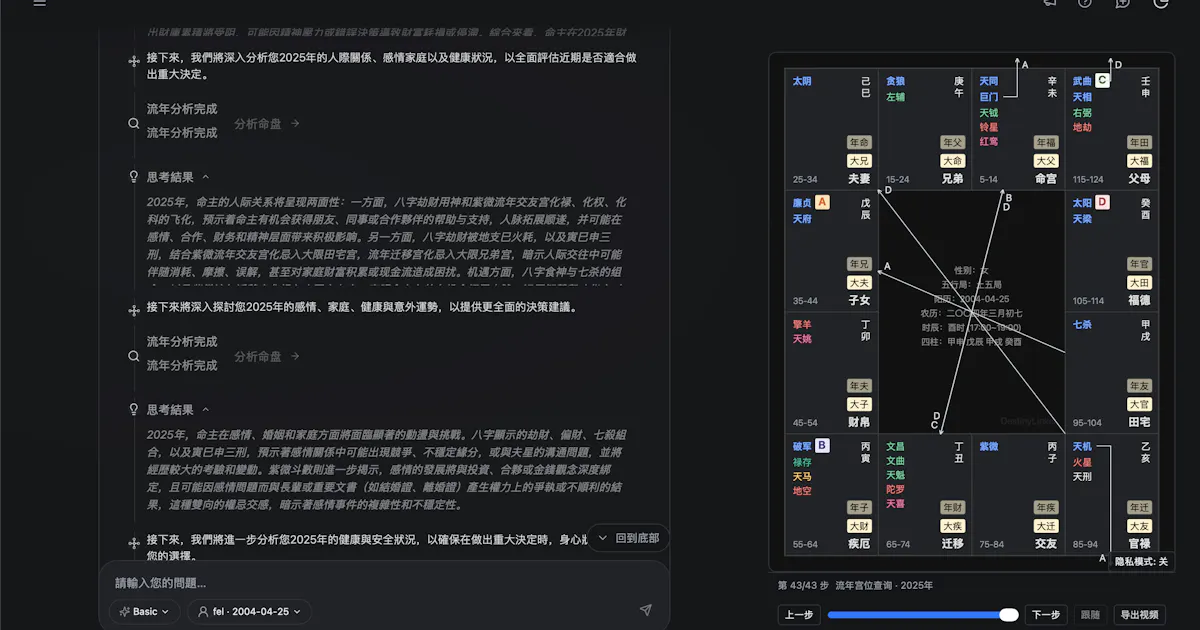Screen dimensions: 1200x630
Task: Select the 兄弟 palace label
Action: click(x=952, y=179)
